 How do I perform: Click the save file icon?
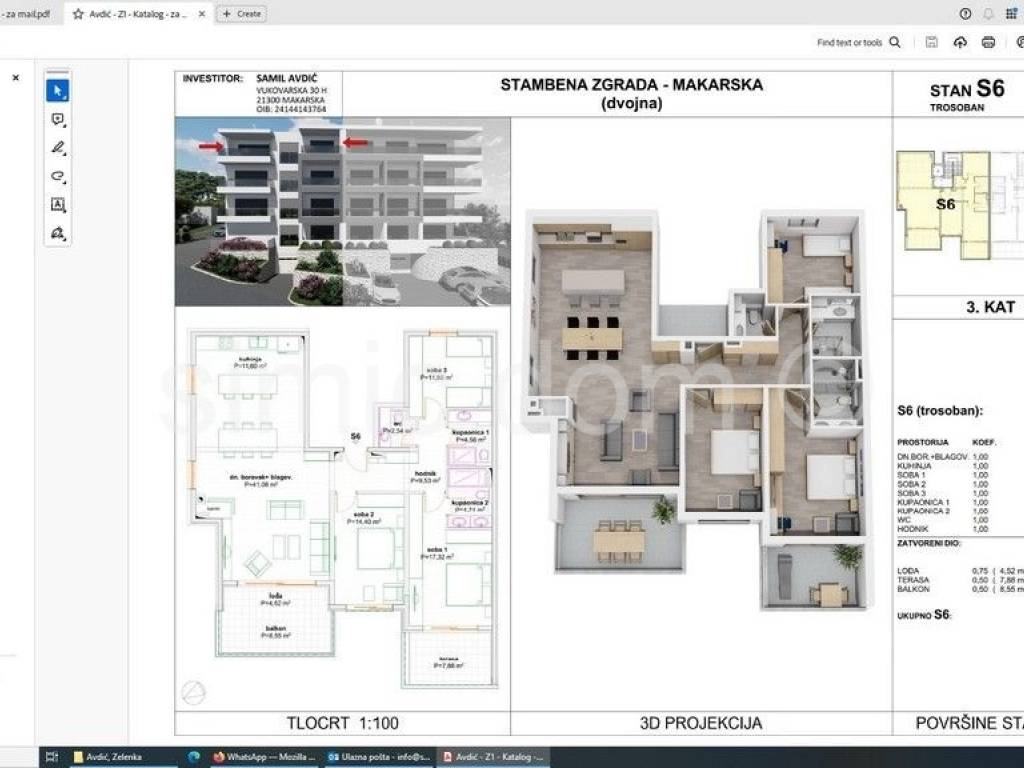(932, 42)
